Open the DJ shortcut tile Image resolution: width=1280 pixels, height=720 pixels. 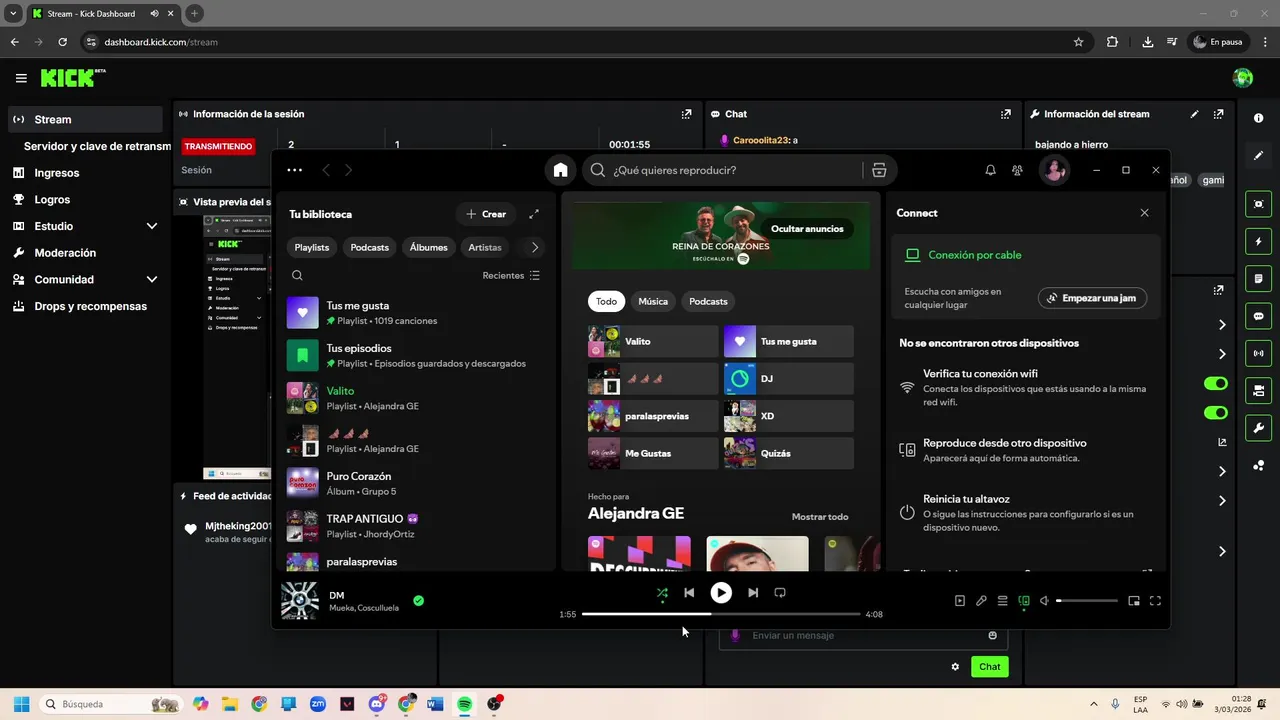[789, 379]
